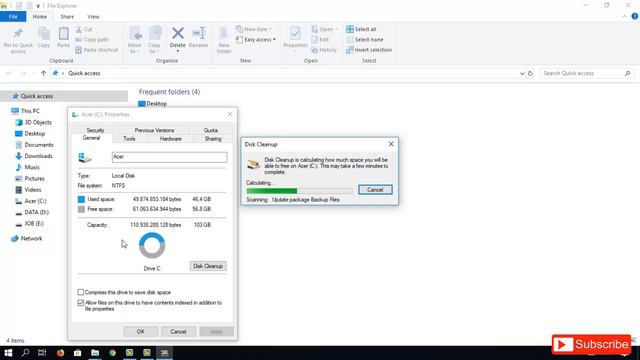Click the taskbar search icon
The width and height of the screenshot is (640, 360).
25,353
